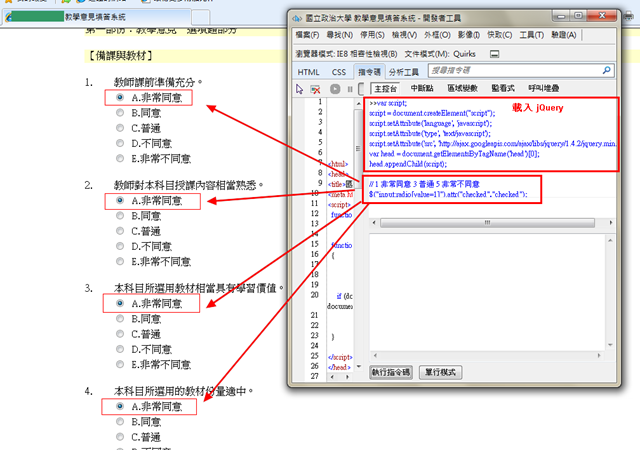Click the start debugging play icon
This screenshot has width=640, height=450.
(x=335, y=89)
